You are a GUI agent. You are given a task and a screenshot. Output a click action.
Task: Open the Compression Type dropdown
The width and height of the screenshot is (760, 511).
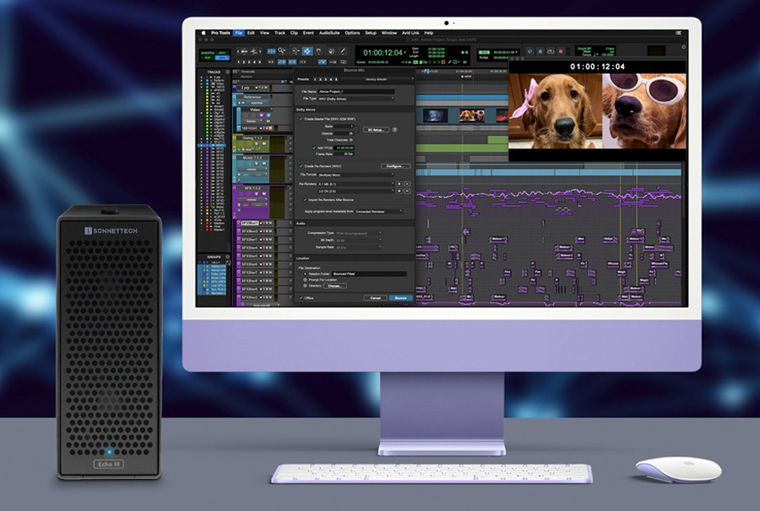pos(359,233)
